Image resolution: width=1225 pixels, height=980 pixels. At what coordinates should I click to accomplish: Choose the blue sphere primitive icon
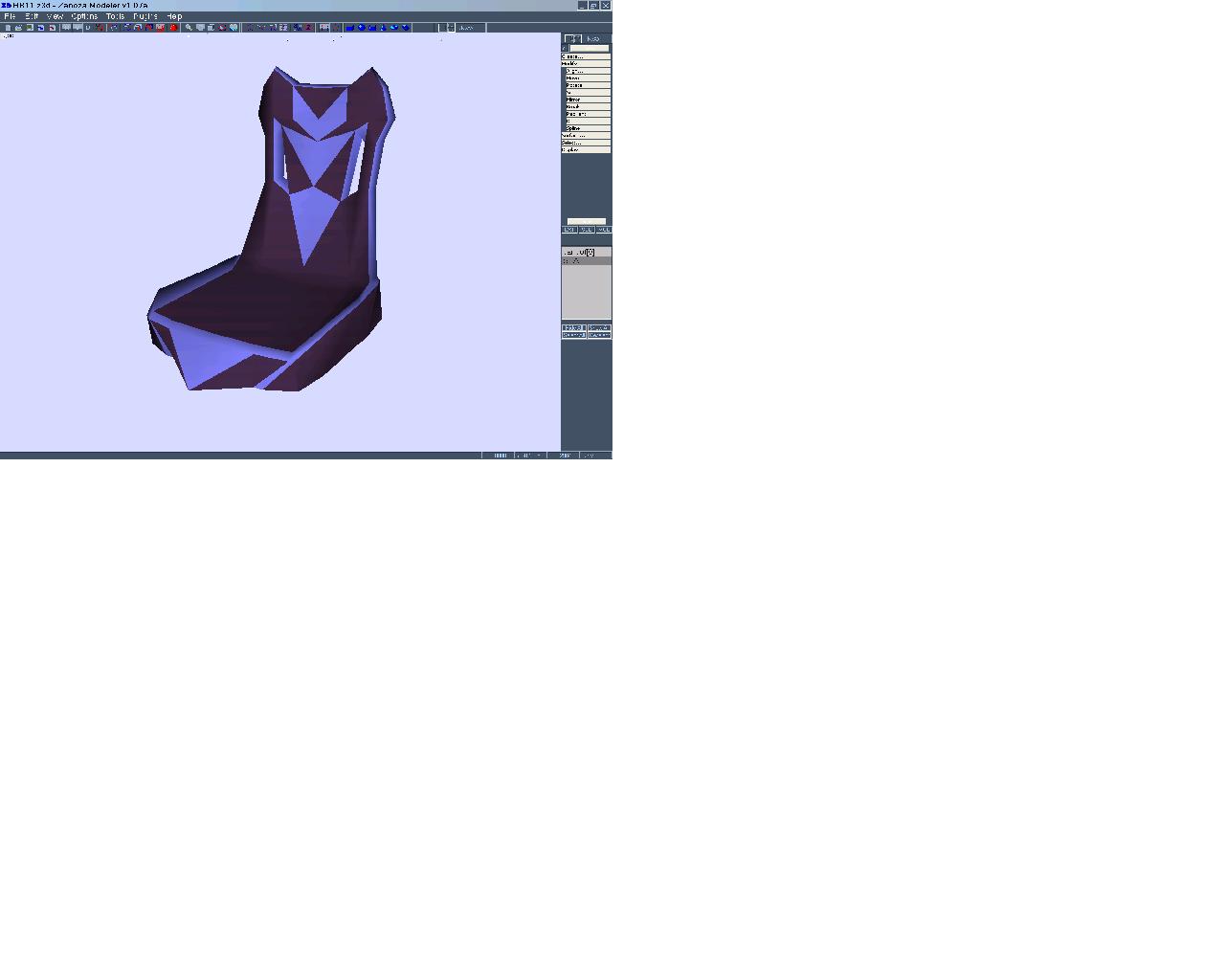tap(361, 28)
